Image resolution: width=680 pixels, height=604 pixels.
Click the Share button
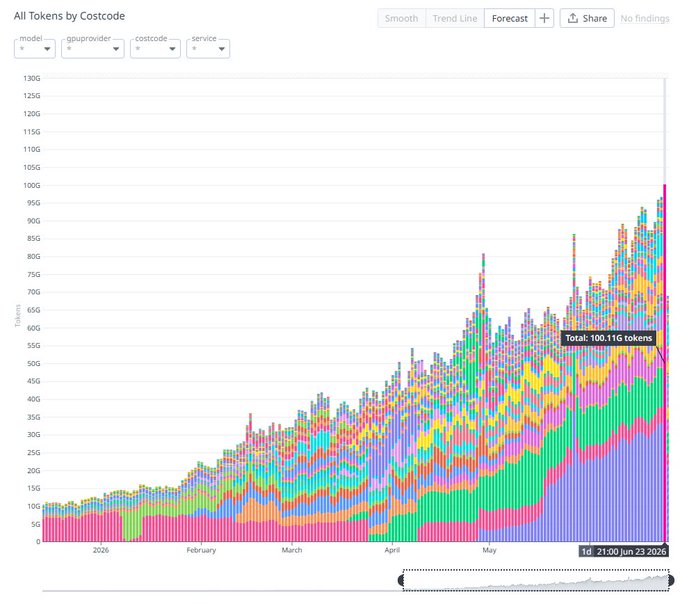click(587, 18)
